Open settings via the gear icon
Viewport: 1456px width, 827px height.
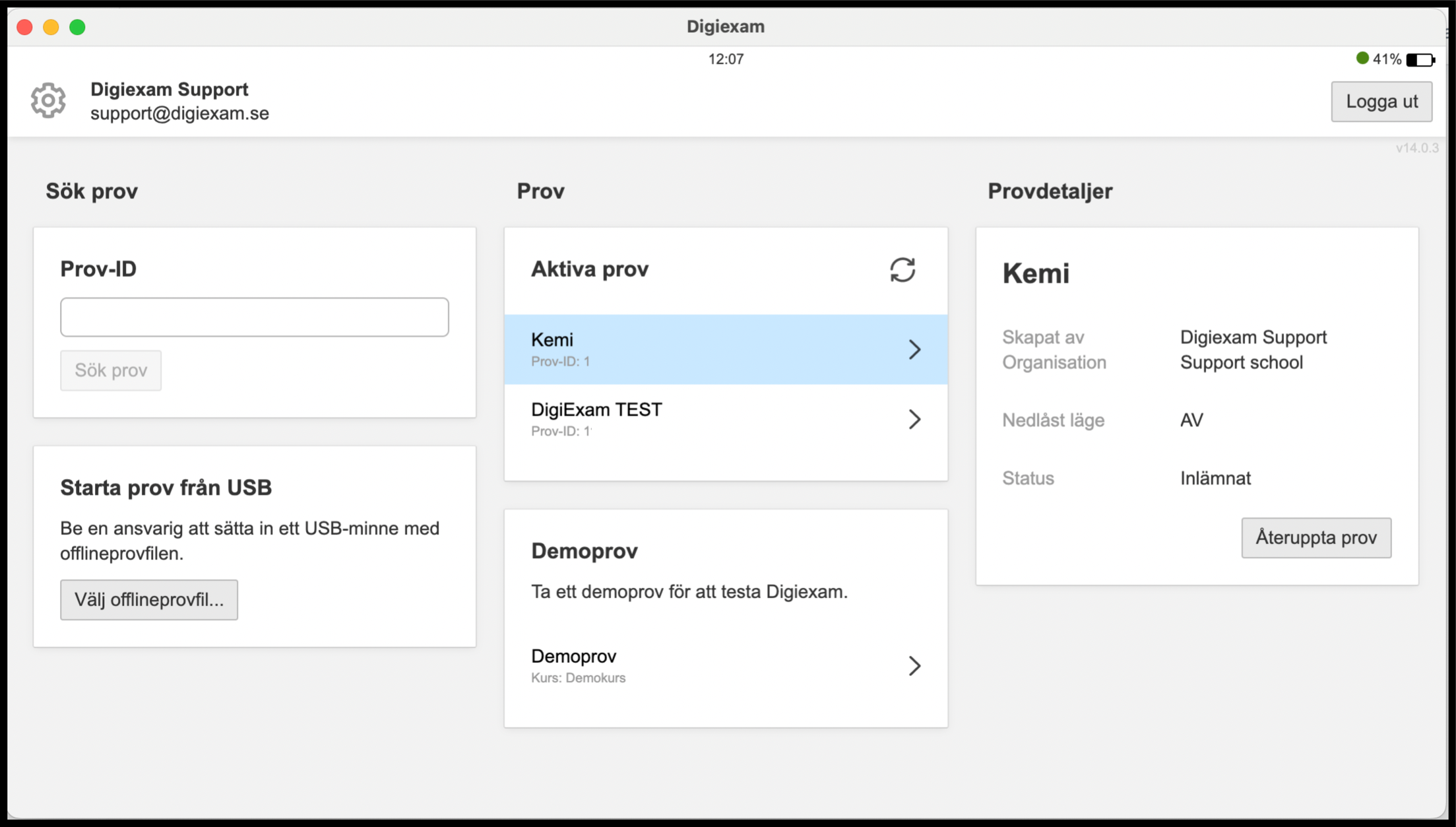point(48,101)
